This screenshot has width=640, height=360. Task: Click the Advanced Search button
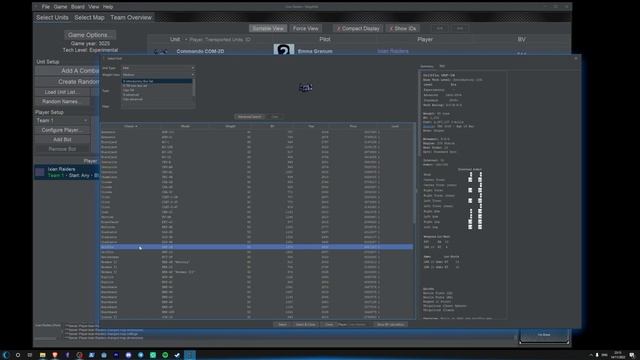coord(249,117)
